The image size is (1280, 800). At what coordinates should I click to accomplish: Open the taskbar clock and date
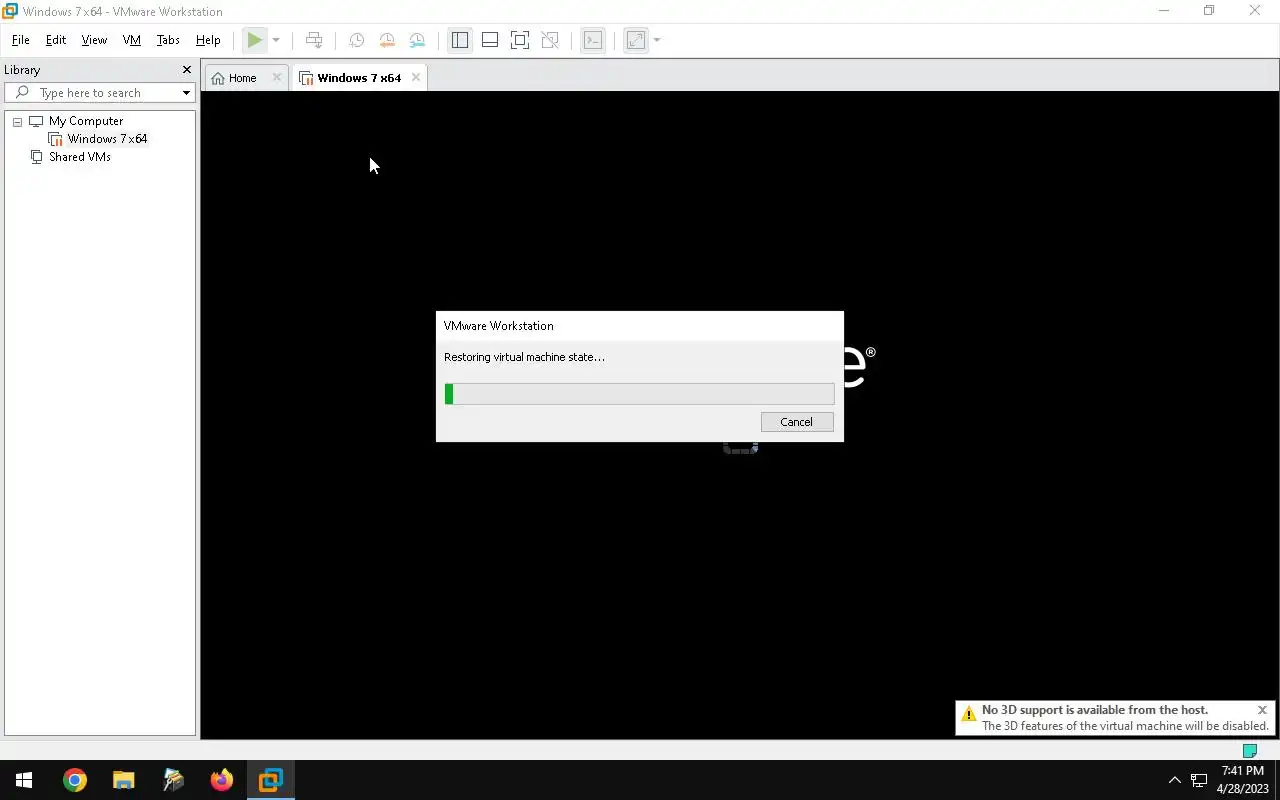pyautogui.click(x=1242, y=780)
